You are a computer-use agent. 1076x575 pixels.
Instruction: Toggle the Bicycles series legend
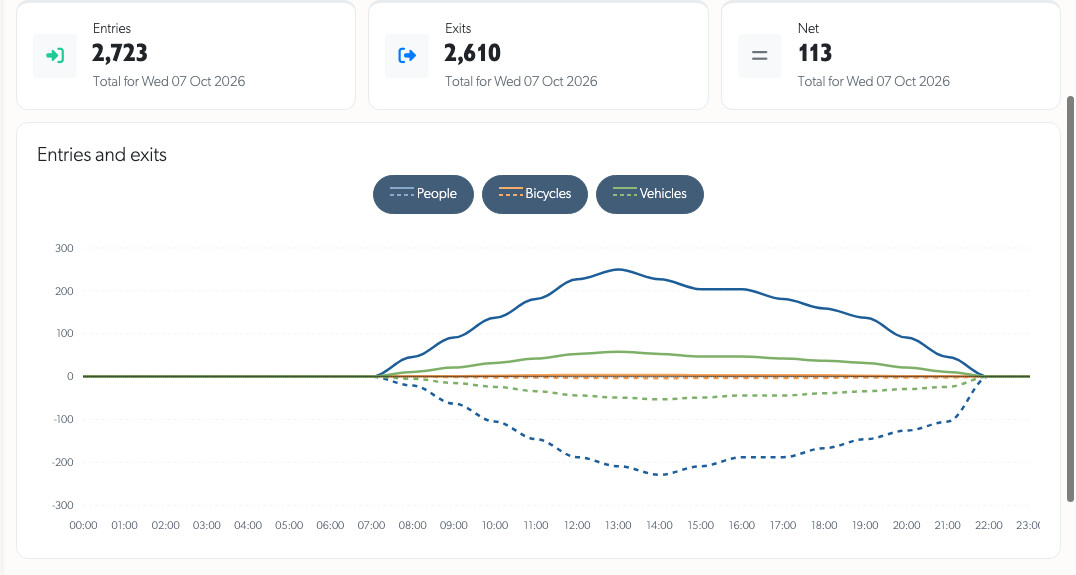535,194
